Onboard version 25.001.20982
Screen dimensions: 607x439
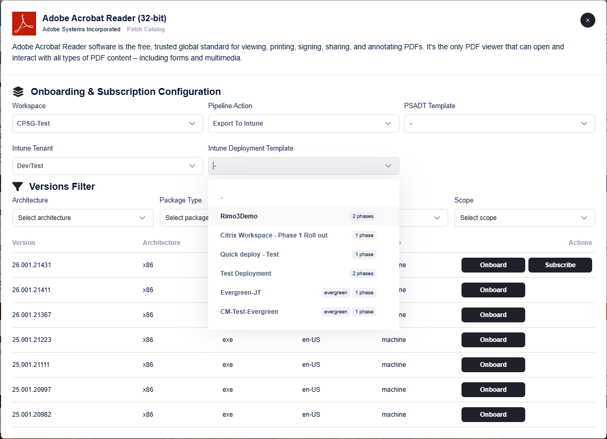click(493, 414)
